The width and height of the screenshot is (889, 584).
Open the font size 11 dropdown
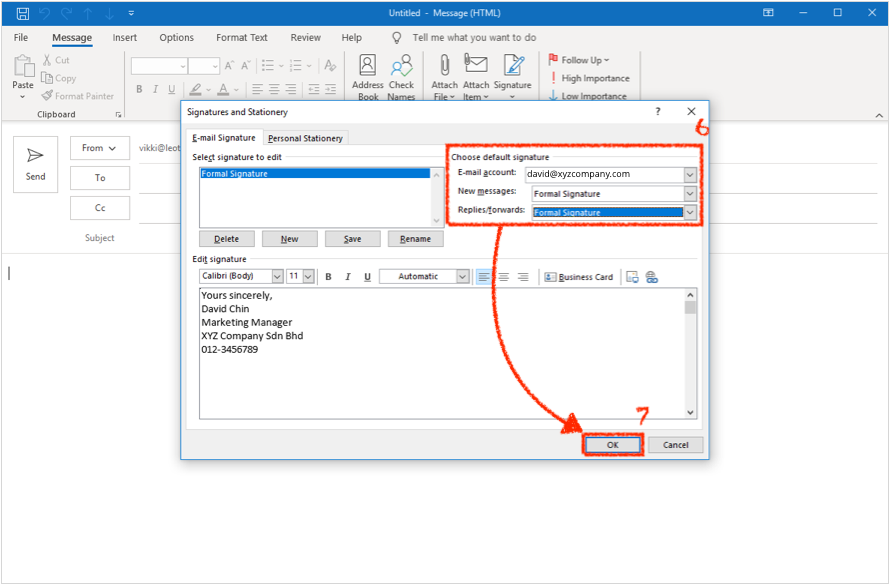[308, 277]
